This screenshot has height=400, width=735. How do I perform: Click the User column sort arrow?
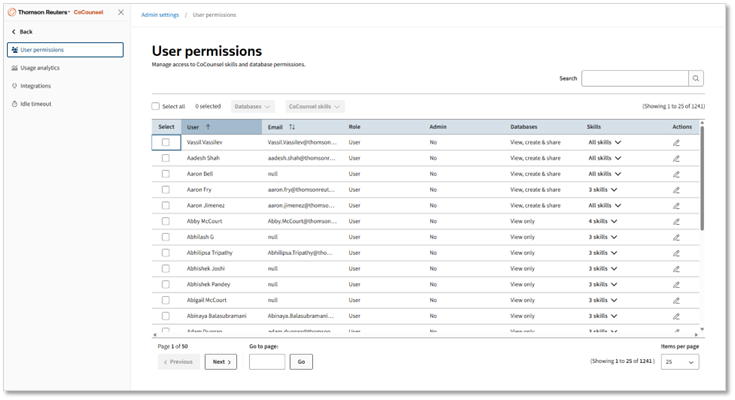click(208, 127)
